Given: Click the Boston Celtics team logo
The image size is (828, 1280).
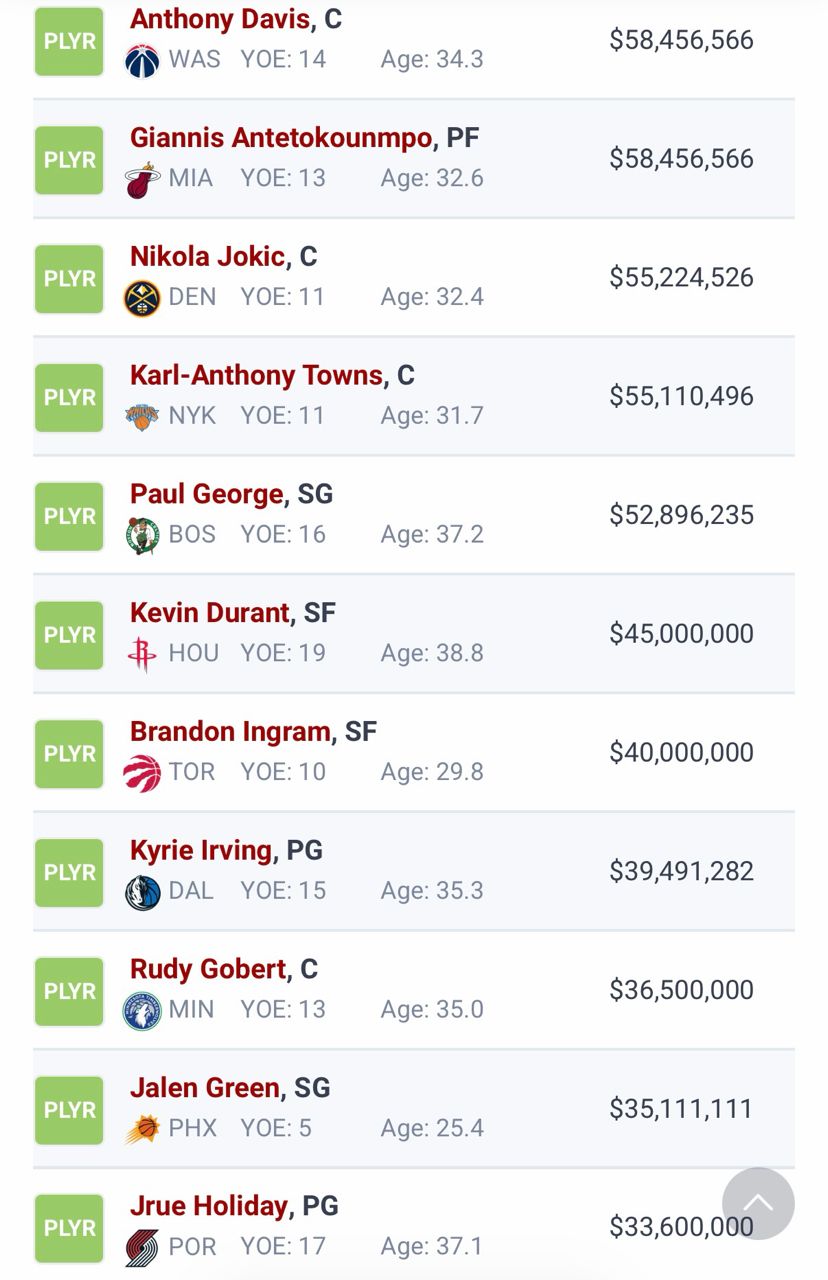Looking at the screenshot, I should [x=142, y=535].
